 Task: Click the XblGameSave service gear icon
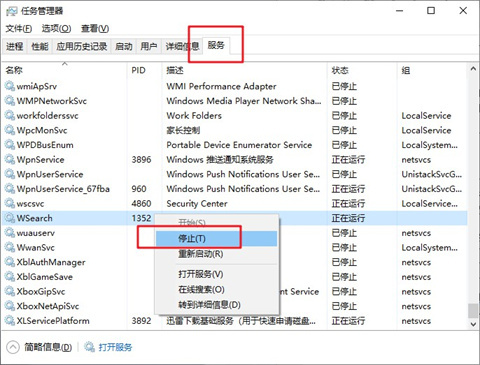click(x=10, y=277)
